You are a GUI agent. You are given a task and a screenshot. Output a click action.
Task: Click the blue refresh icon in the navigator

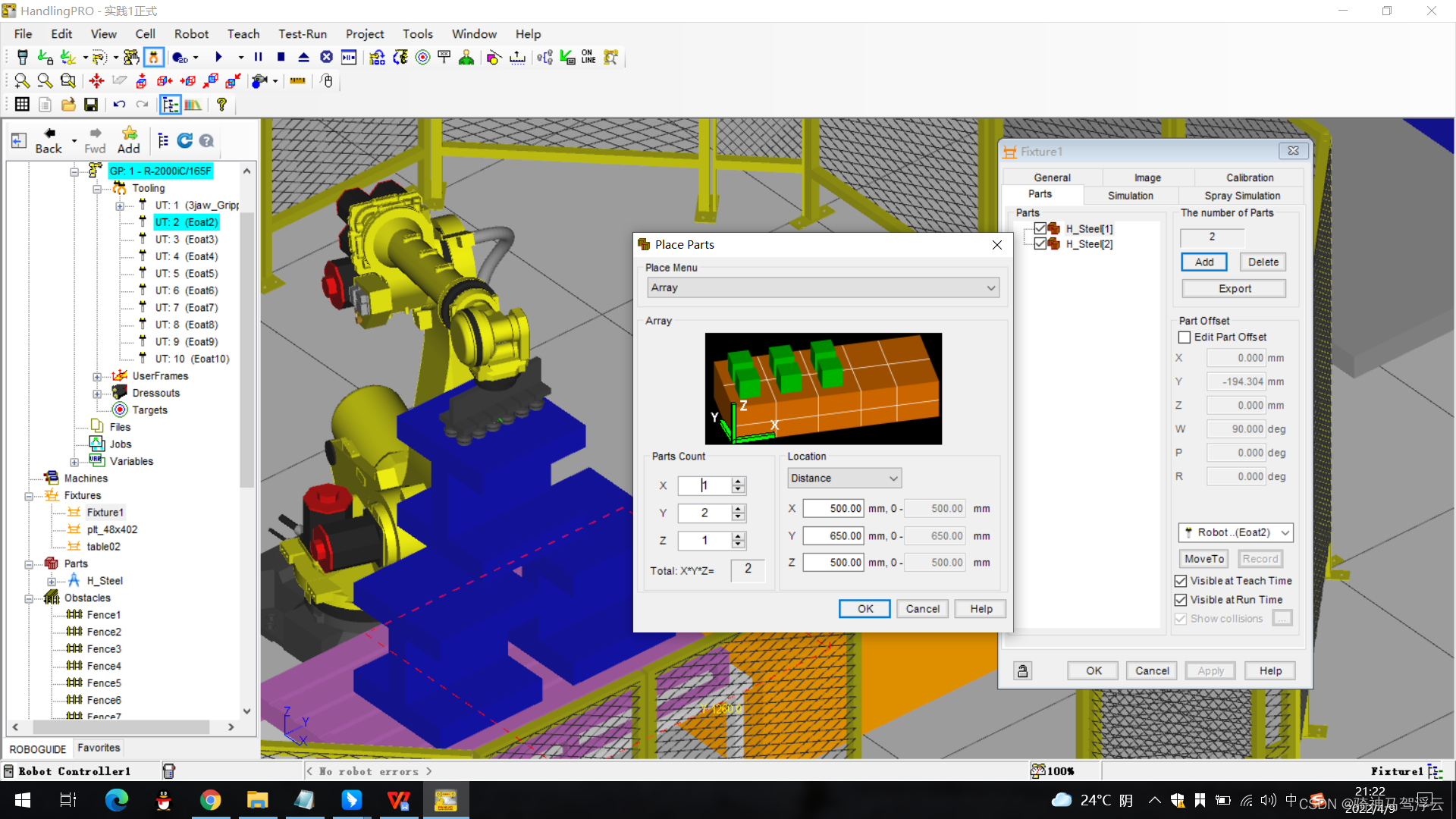tap(184, 140)
